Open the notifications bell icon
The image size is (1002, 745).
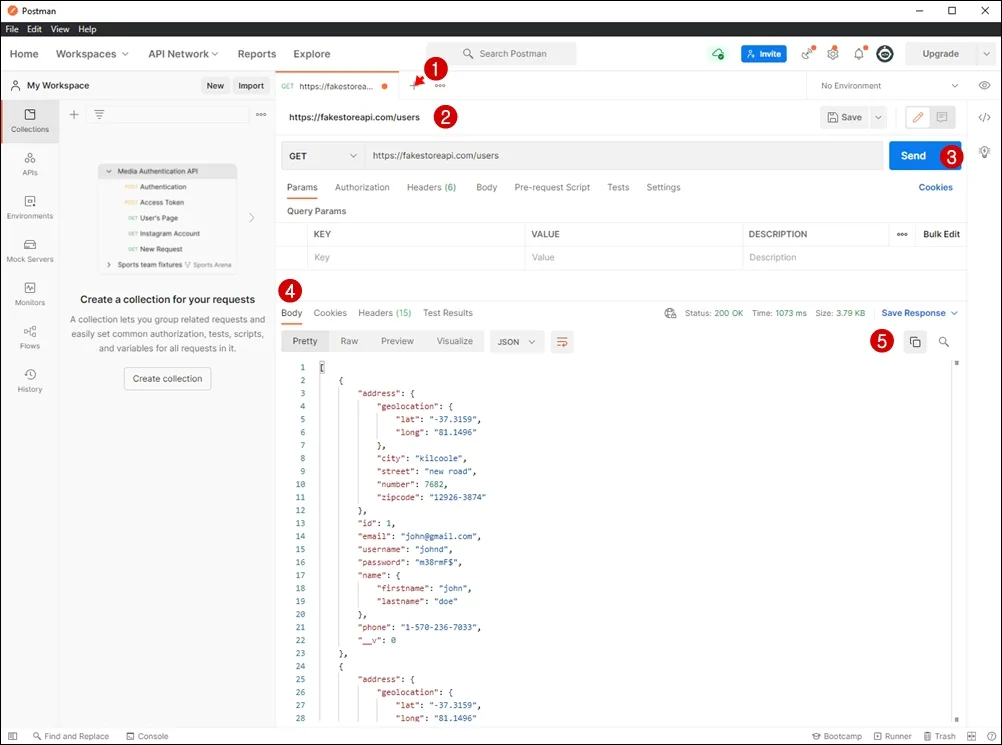[858, 54]
